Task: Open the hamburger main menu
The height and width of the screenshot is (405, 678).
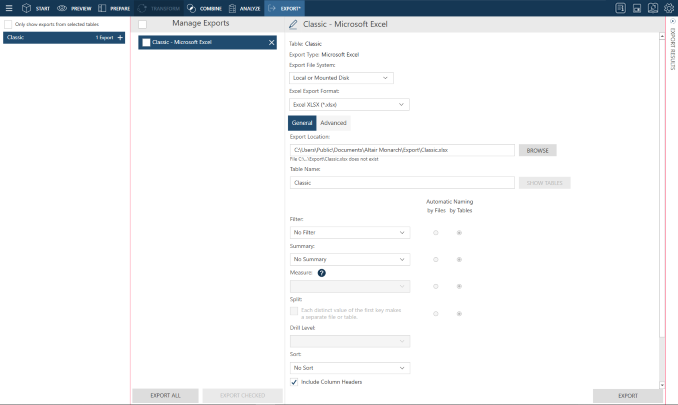Action: click(x=9, y=8)
